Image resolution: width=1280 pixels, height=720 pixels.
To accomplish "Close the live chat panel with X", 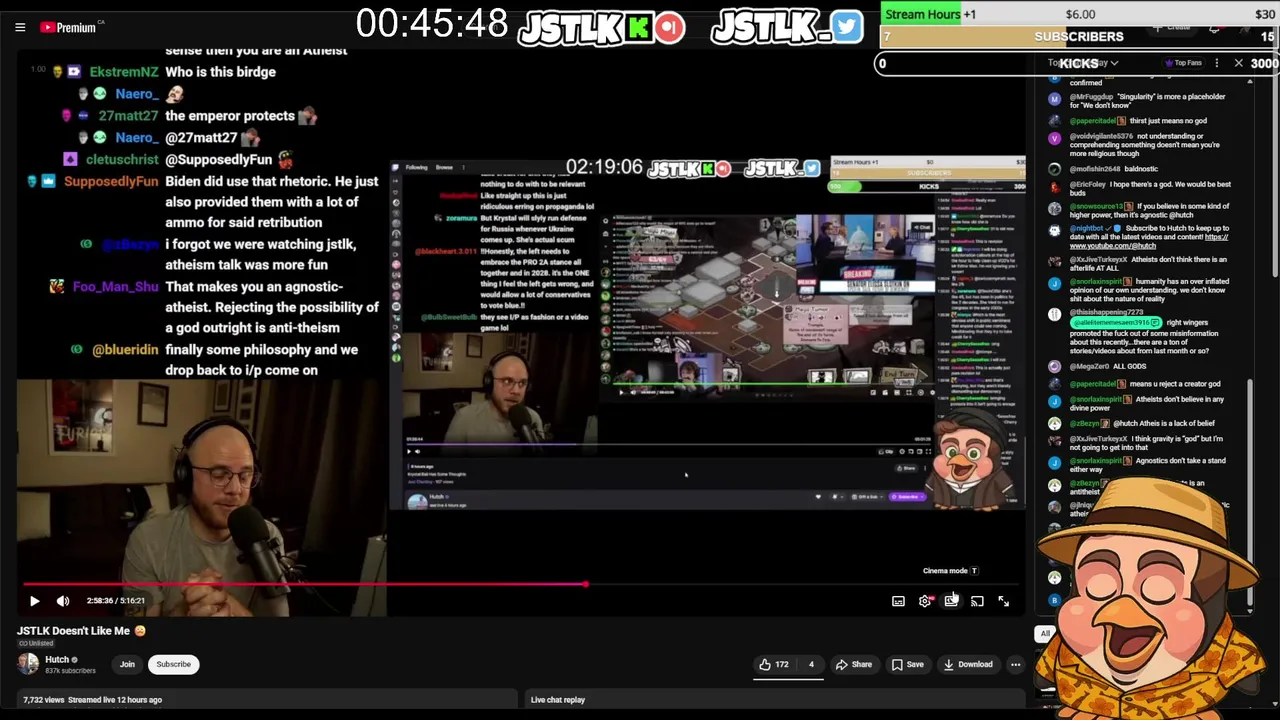I will point(1238,63).
